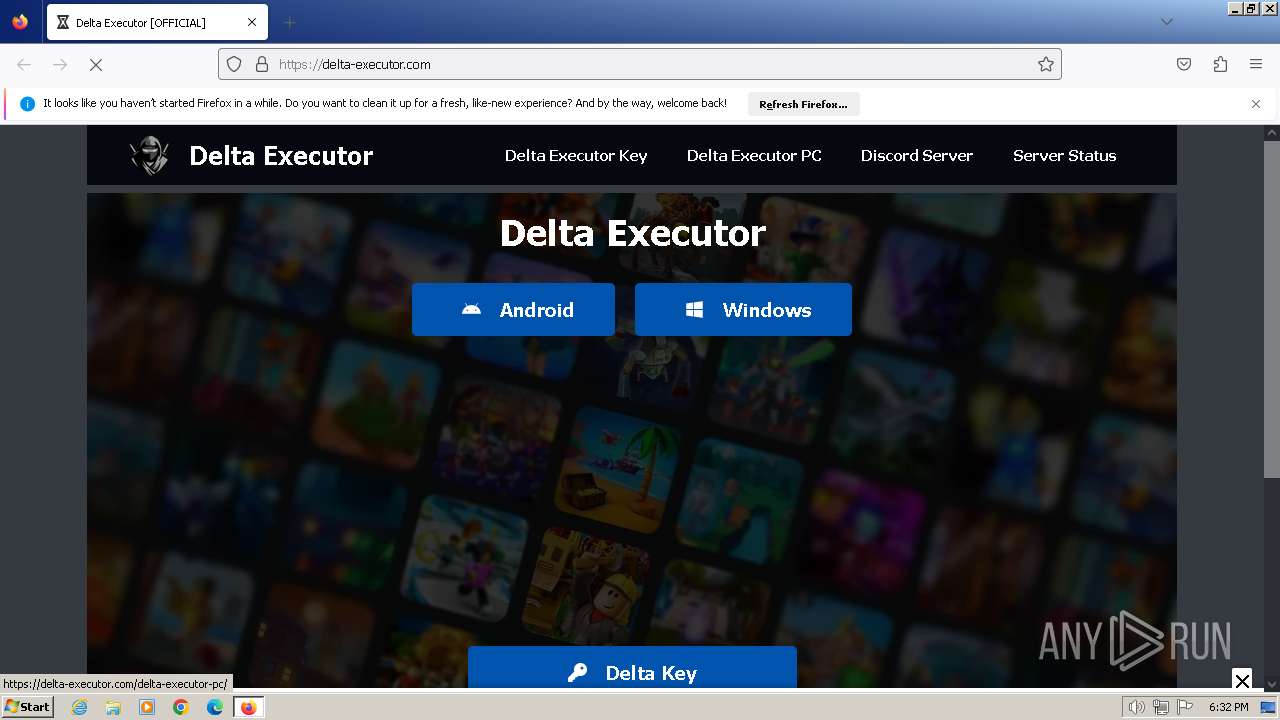Screen dimensions: 1280x720
Task: Stop loading the page
Action: click(x=96, y=64)
